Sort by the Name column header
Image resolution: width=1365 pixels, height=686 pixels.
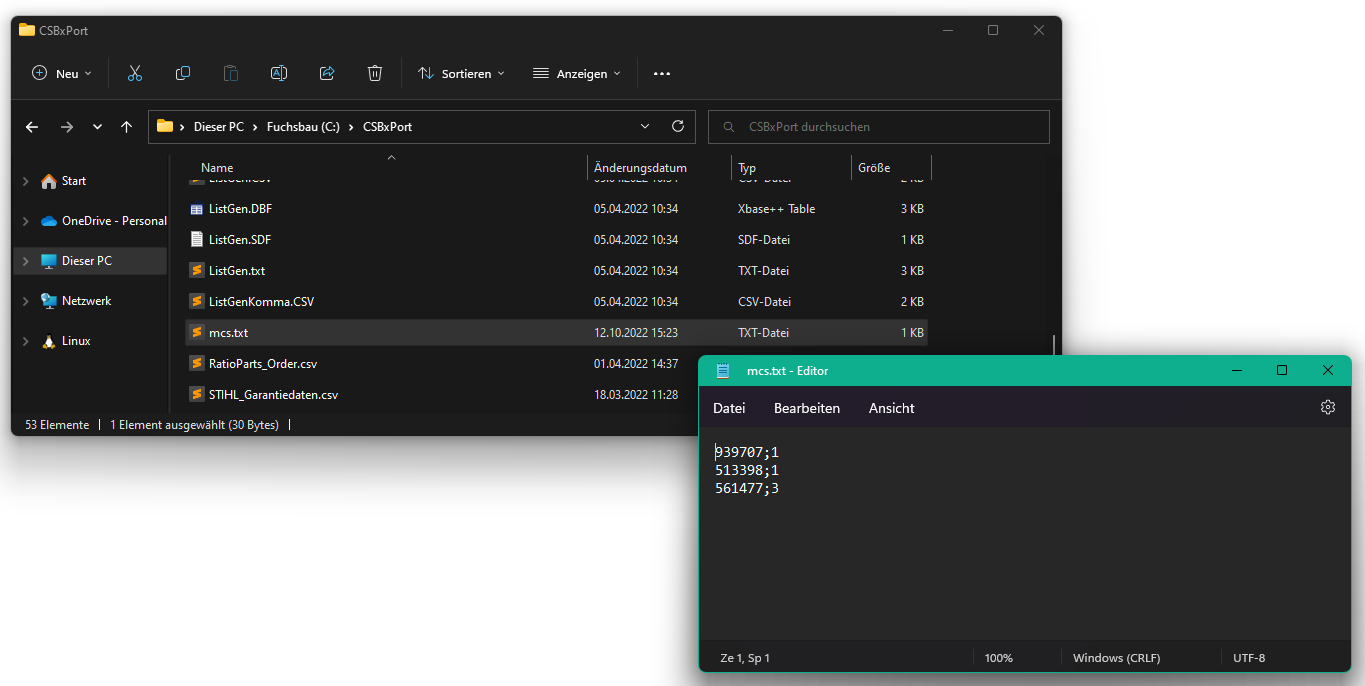coord(217,168)
